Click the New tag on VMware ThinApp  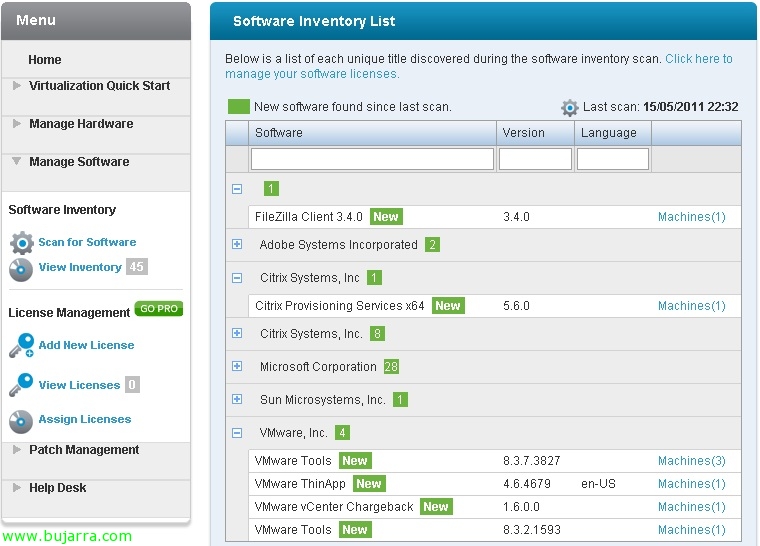click(x=369, y=483)
